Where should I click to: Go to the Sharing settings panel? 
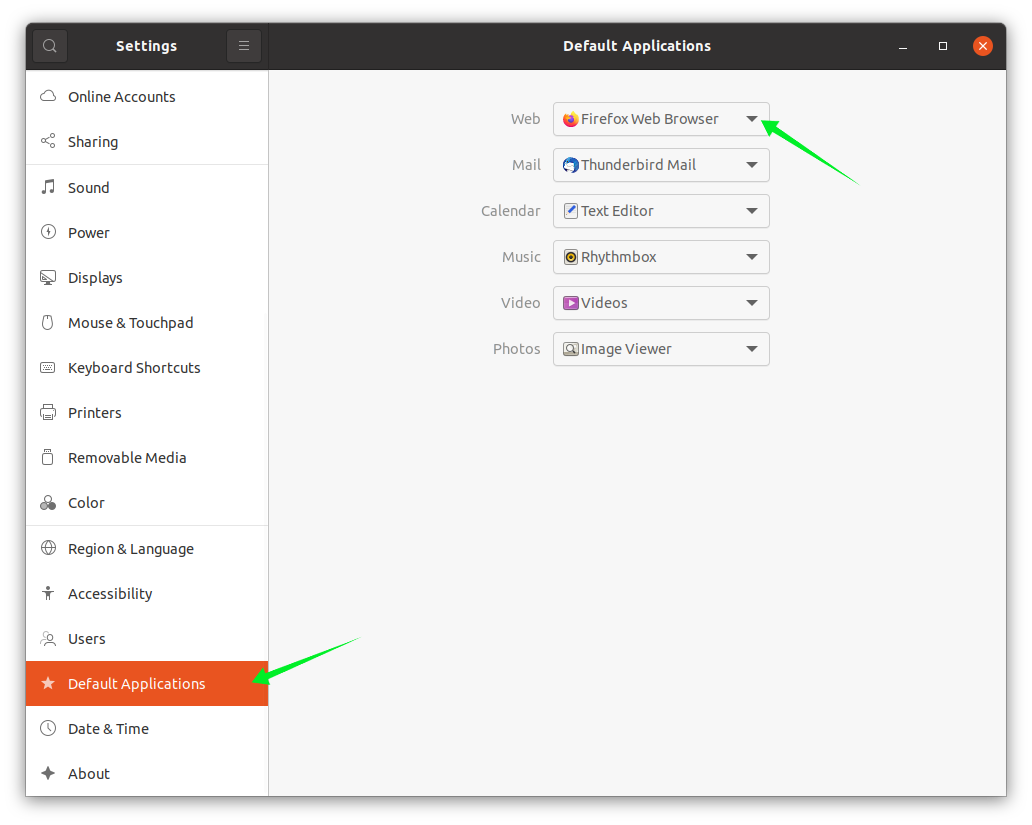pyautogui.click(x=147, y=142)
